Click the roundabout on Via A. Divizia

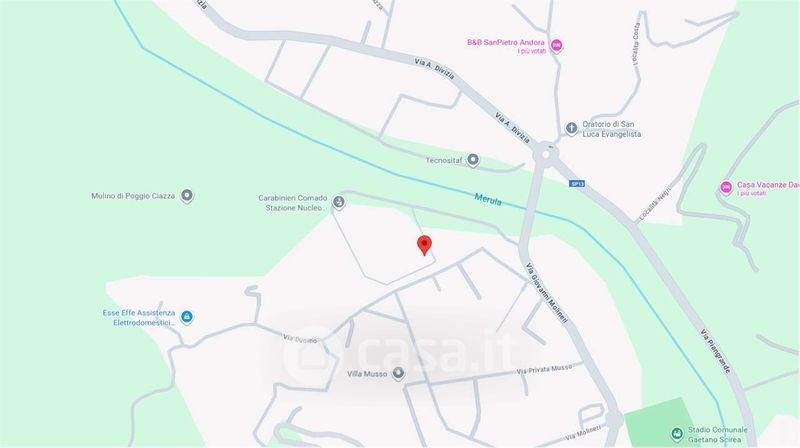545,153
